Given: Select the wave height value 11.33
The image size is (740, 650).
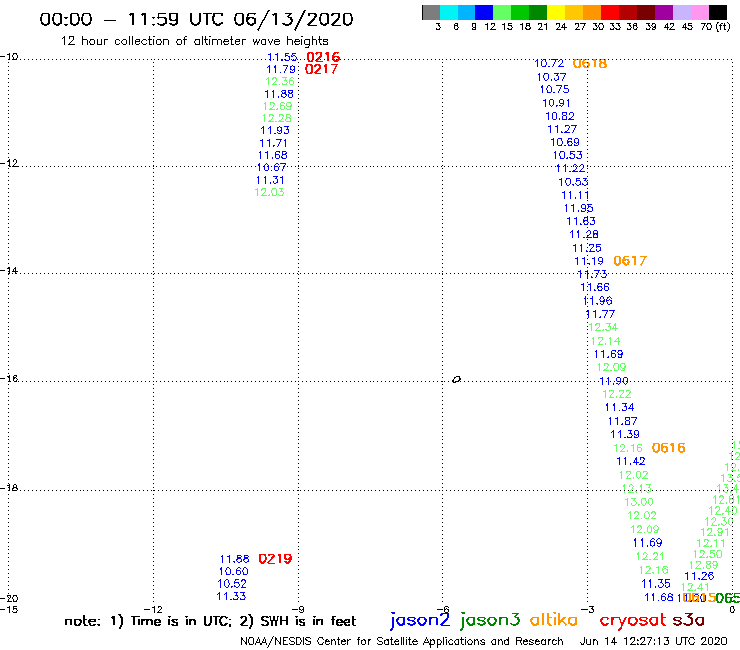Looking at the screenshot, I should pyautogui.click(x=231, y=596).
